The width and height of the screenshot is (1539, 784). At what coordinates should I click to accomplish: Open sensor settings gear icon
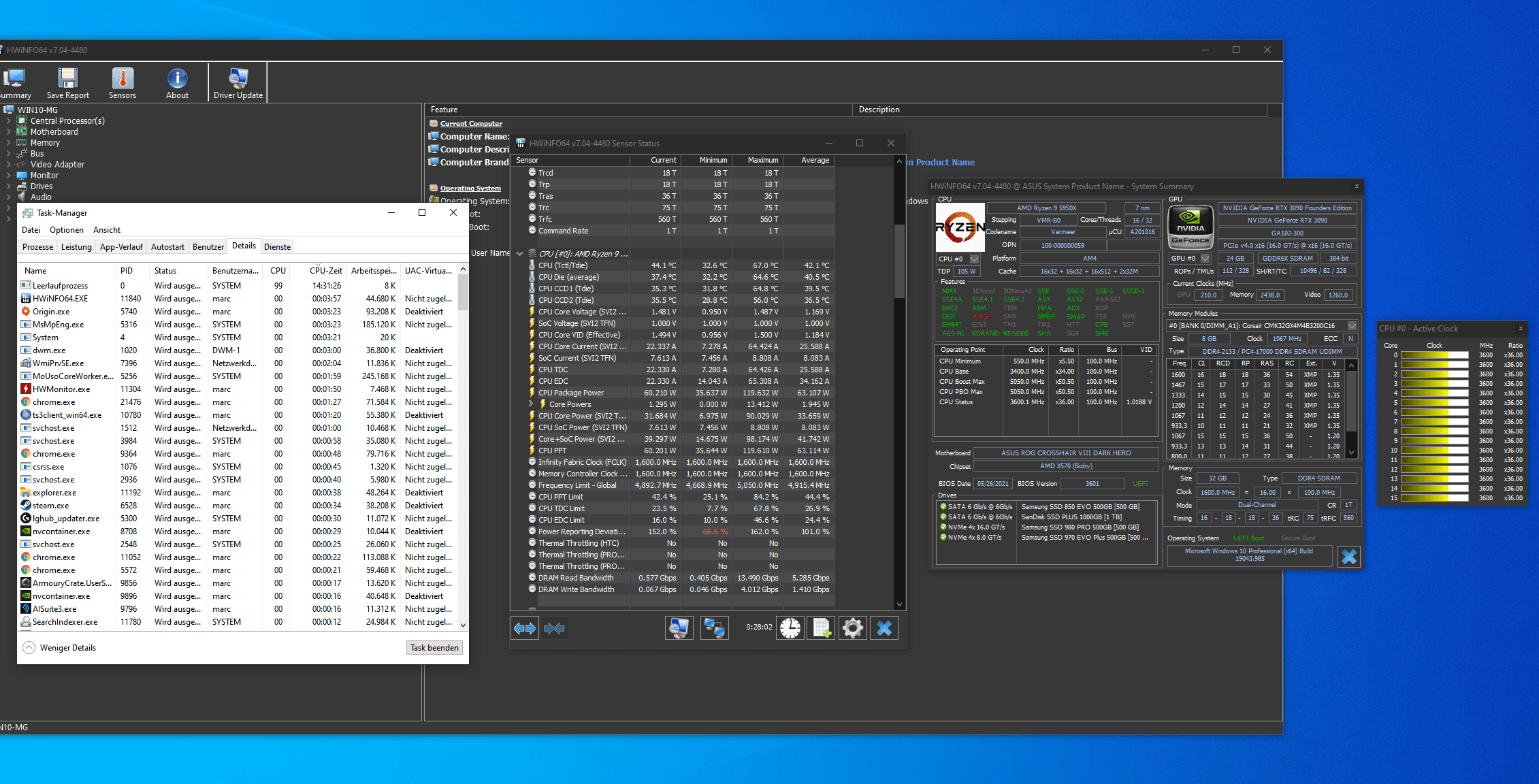pos(852,628)
